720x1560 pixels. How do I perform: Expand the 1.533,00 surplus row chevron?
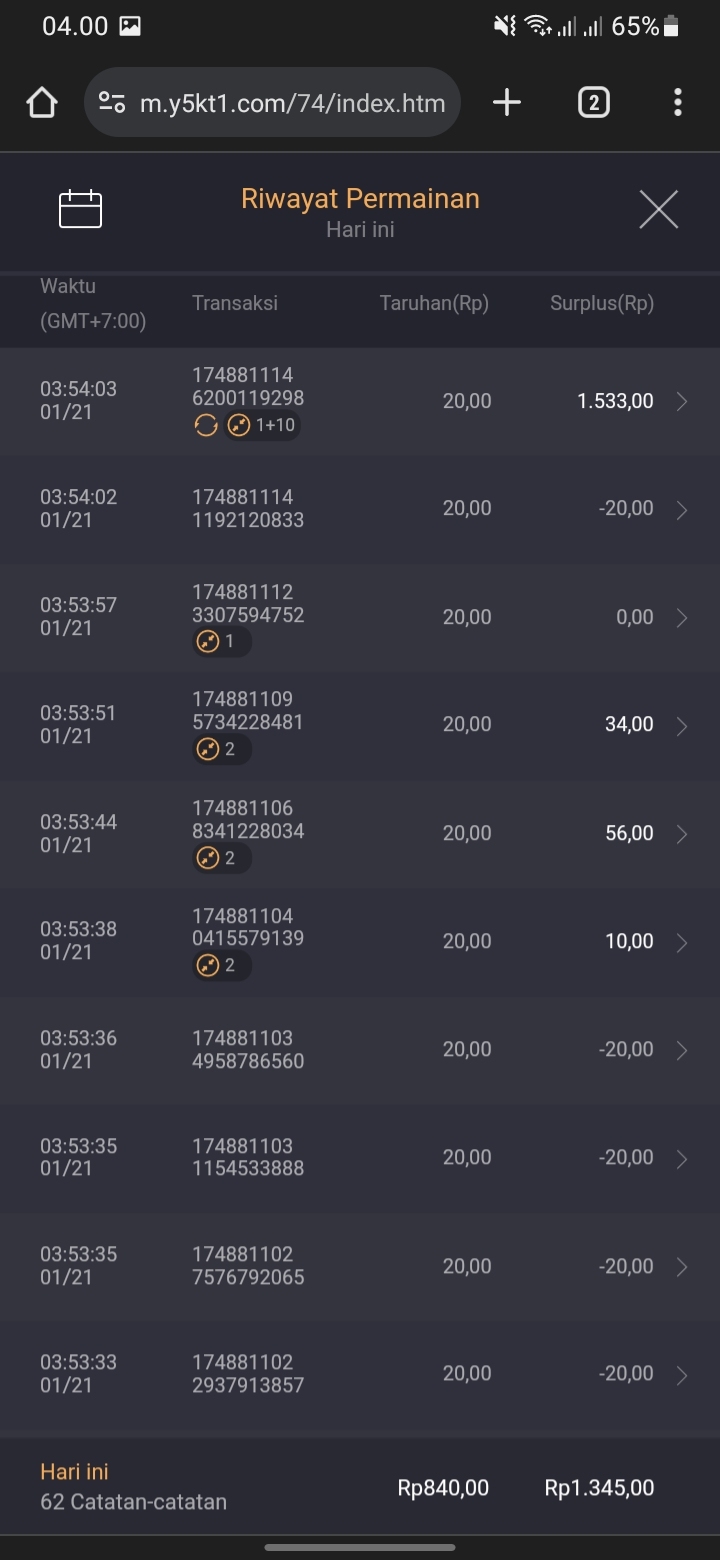[x=682, y=401]
